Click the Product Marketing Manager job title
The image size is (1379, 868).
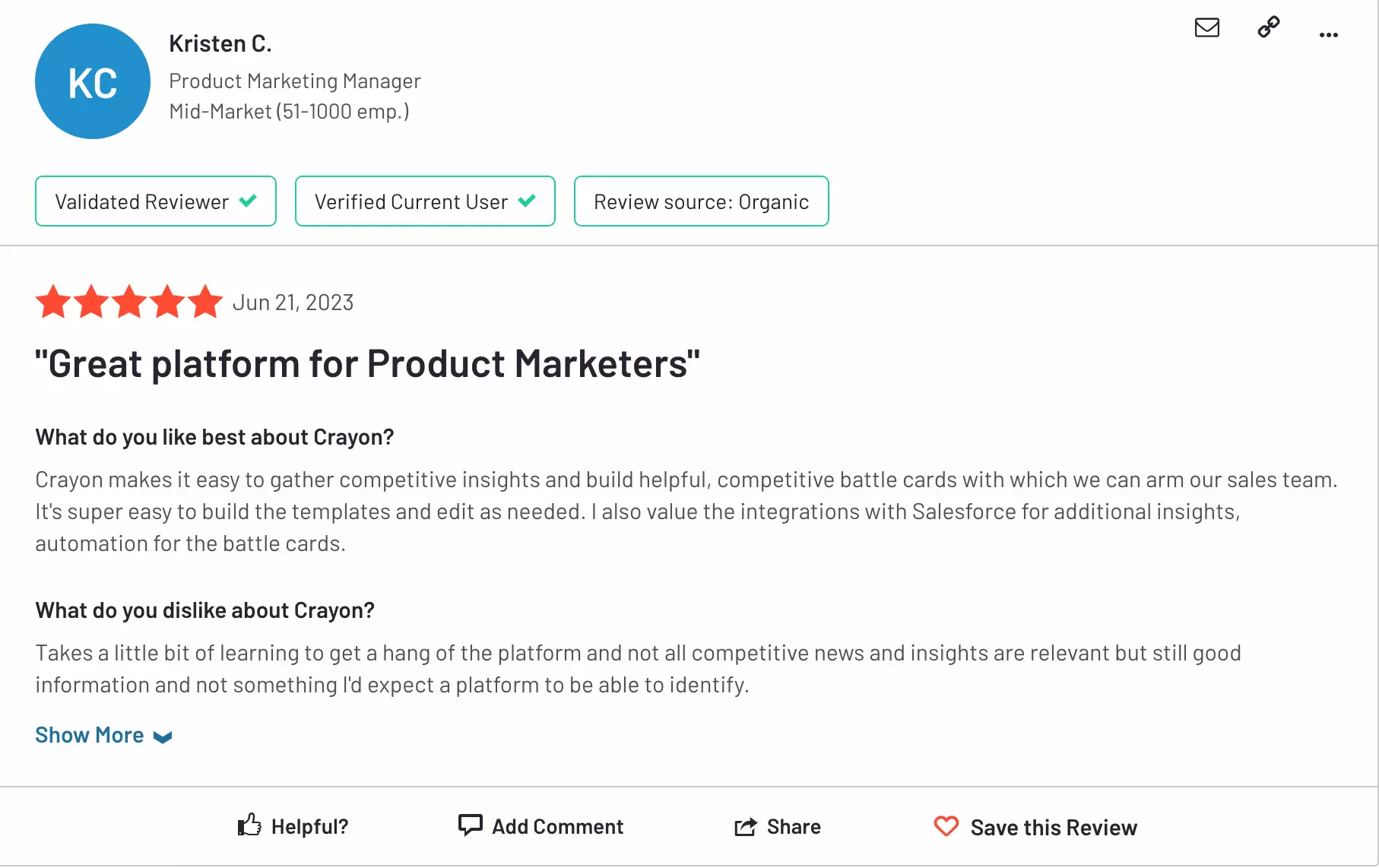point(295,81)
